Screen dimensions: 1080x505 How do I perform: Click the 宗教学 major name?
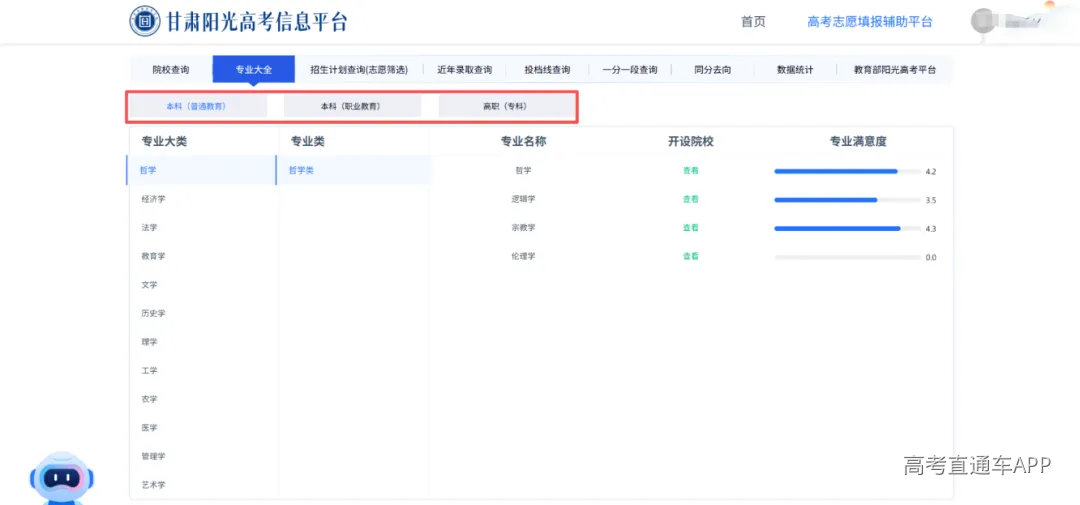(523, 227)
